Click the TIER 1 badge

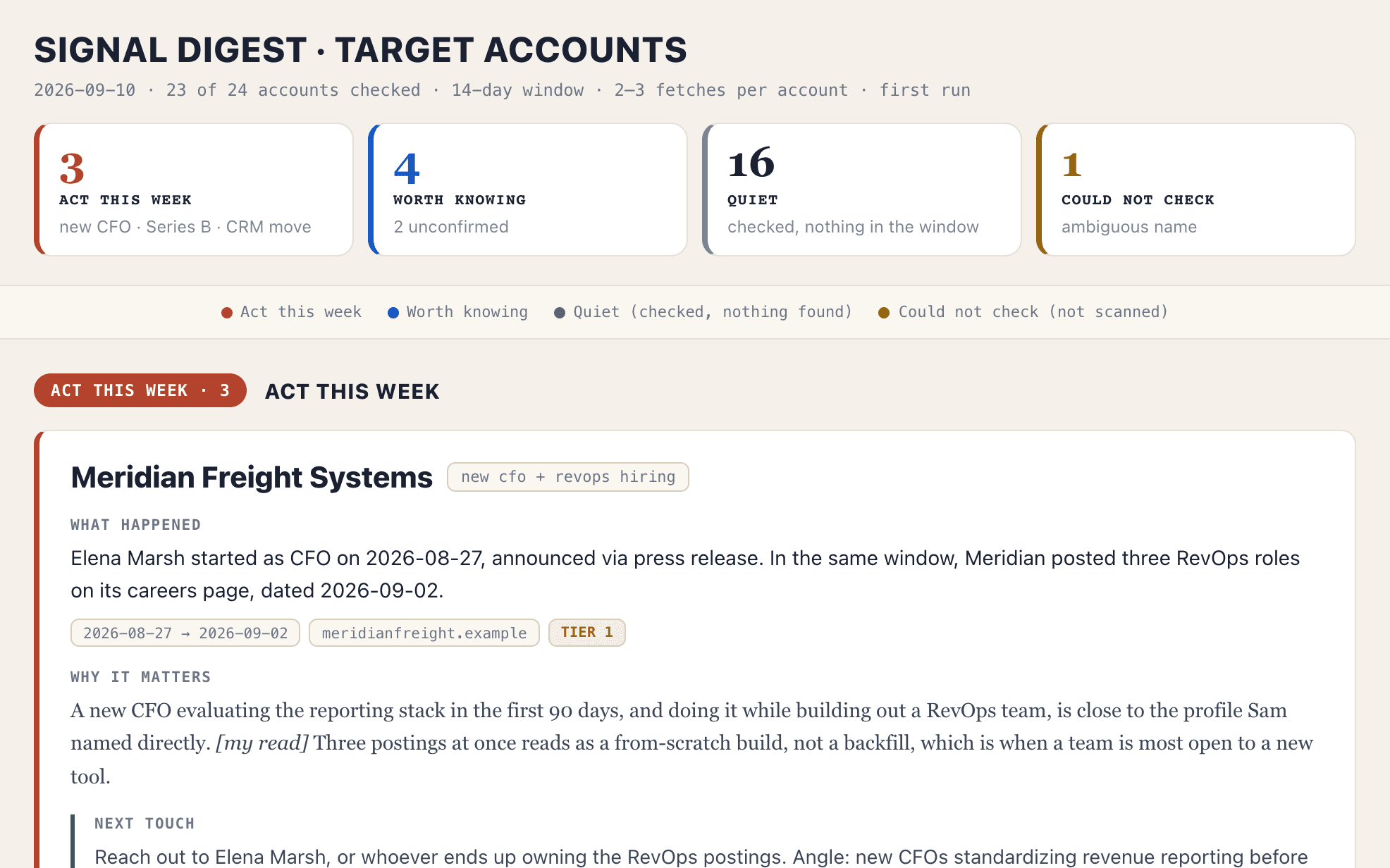(x=587, y=632)
